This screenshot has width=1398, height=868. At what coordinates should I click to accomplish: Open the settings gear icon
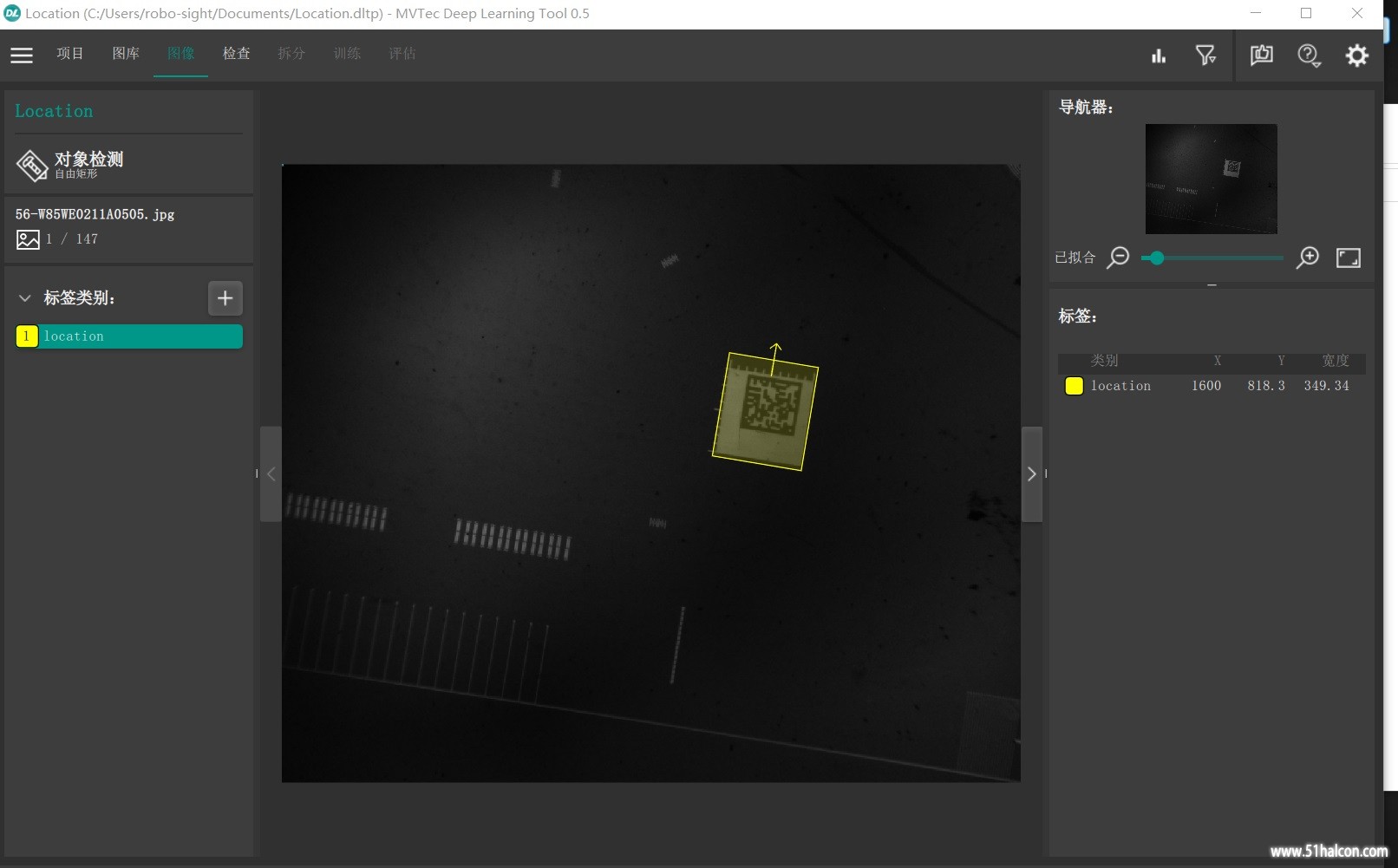point(1357,55)
